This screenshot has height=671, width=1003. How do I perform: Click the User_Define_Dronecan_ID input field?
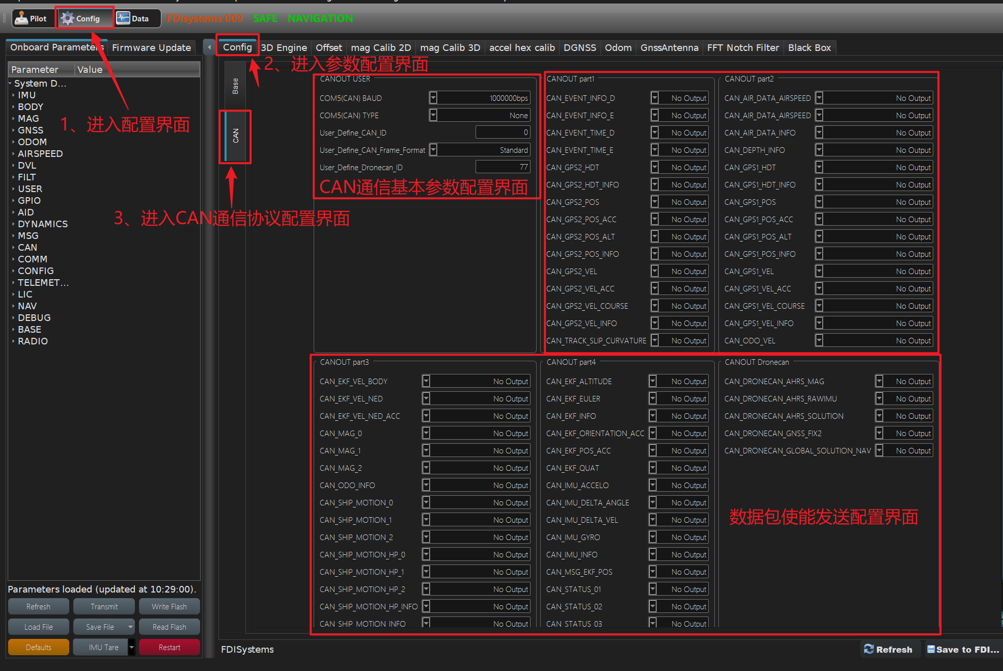pos(503,167)
